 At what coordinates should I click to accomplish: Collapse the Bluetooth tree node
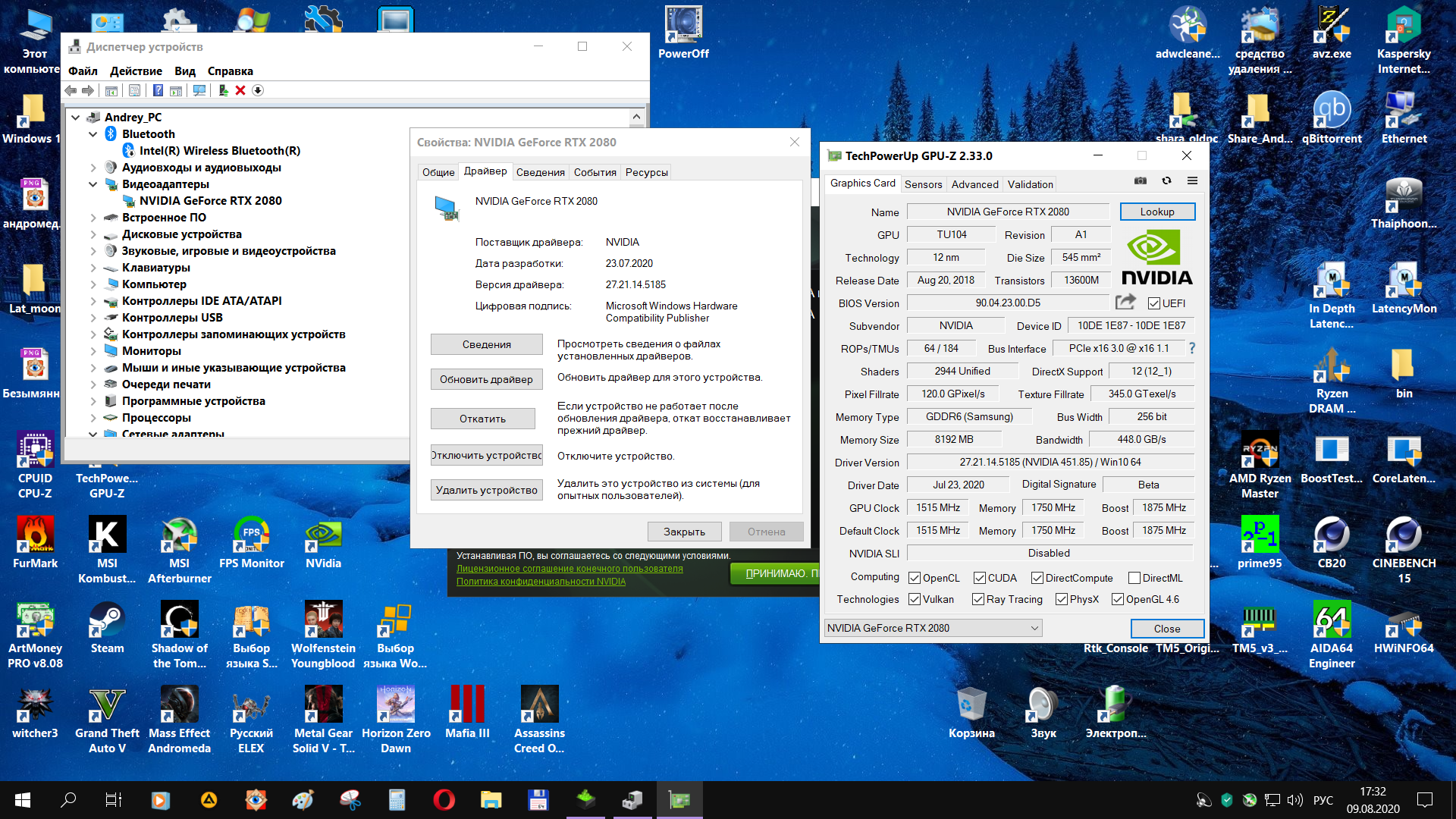point(93,134)
